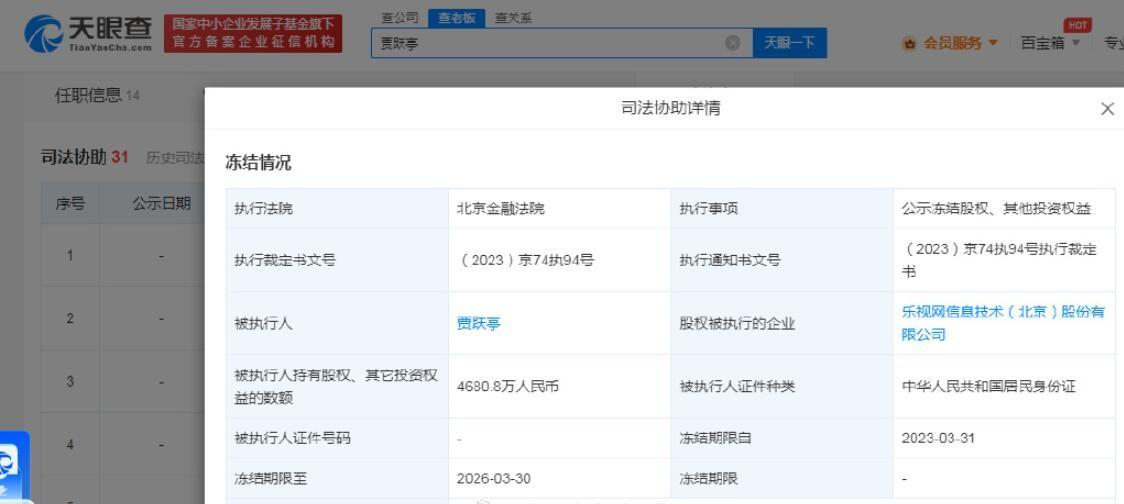Select row 2 in judicial assistance table
Viewport: 1124px width, 504px height.
click(123, 318)
